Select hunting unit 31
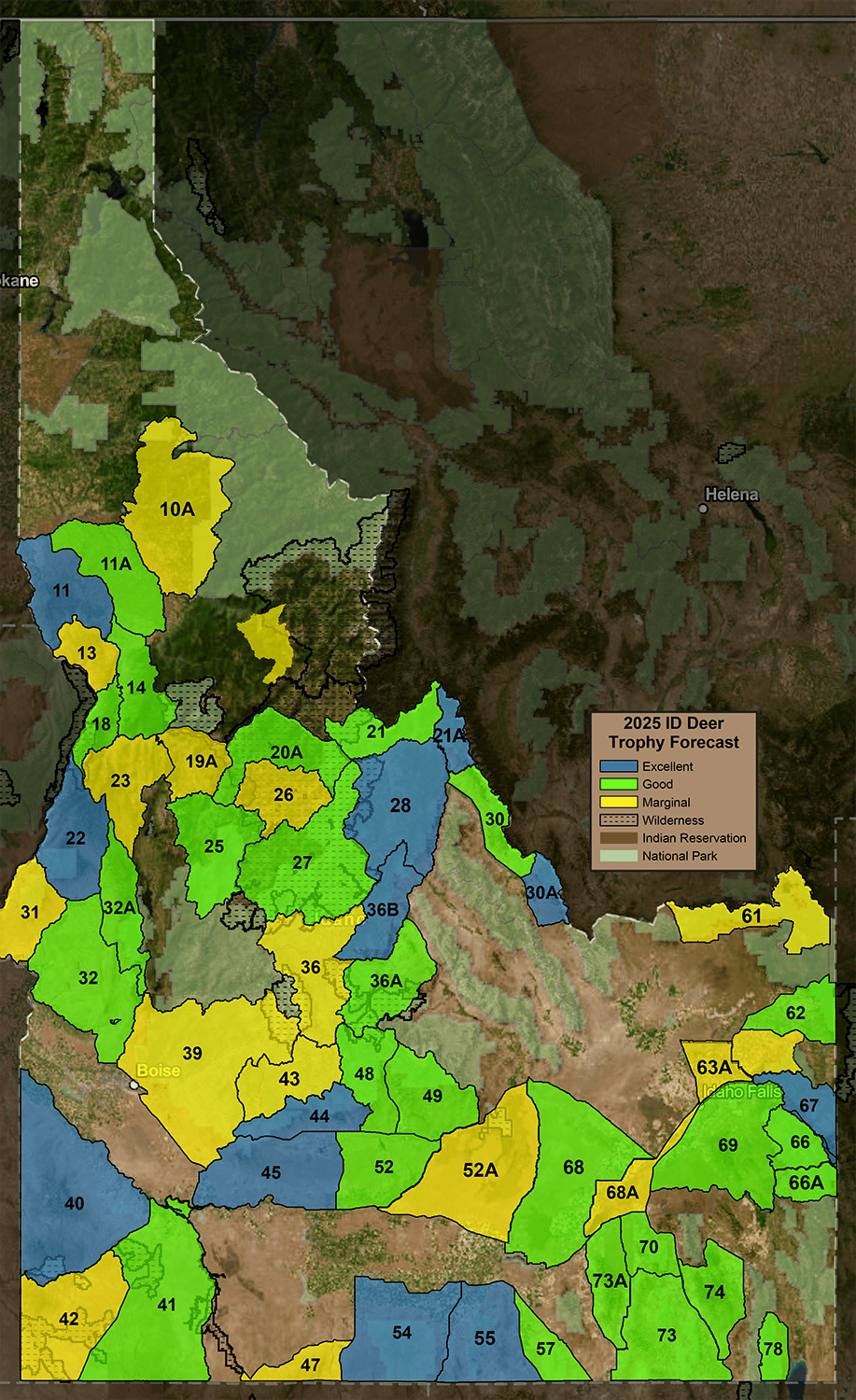The image size is (856, 1400). [x=30, y=913]
